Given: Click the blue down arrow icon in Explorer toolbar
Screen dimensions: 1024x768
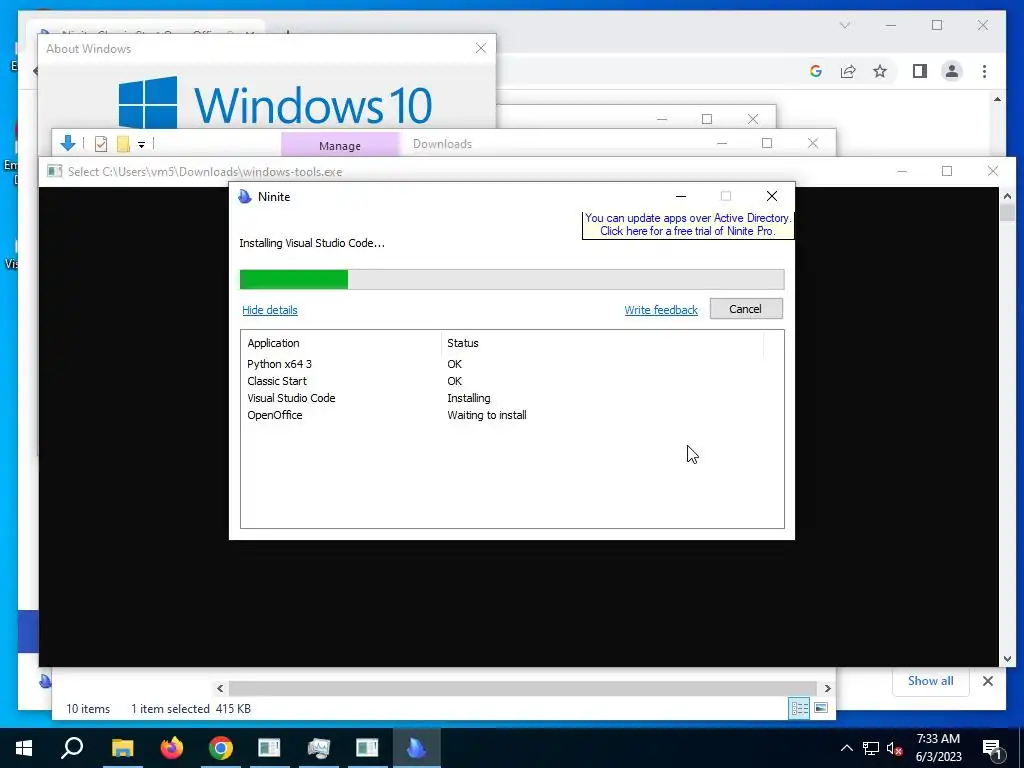Looking at the screenshot, I should point(68,143).
